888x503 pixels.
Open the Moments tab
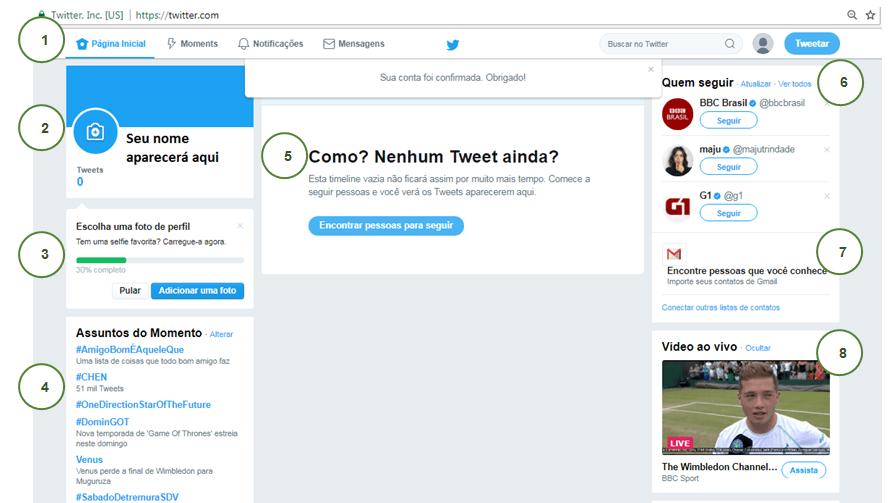coord(192,44)
